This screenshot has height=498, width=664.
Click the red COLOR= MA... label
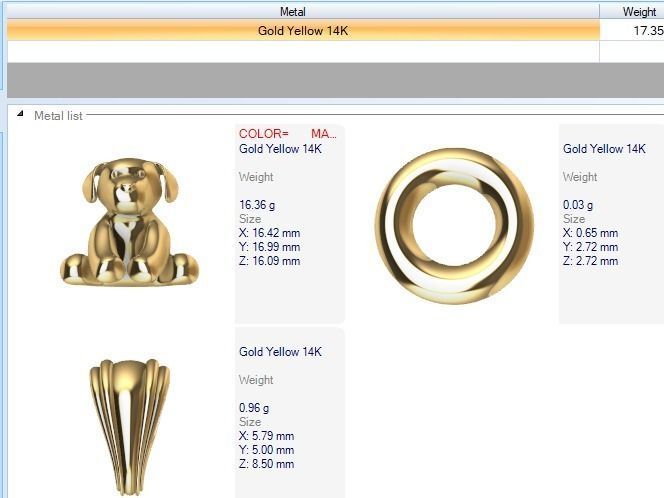click(288, 134)
